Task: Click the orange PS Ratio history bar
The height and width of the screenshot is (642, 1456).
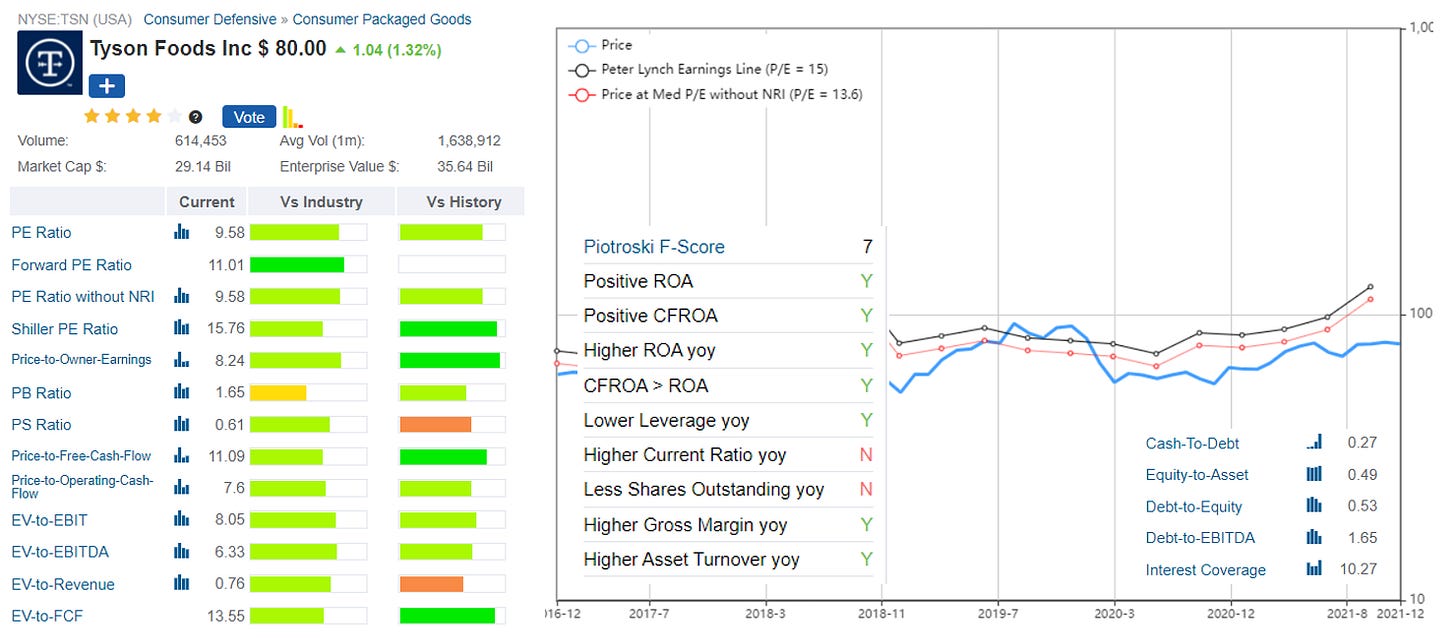Action: point(435,425)
